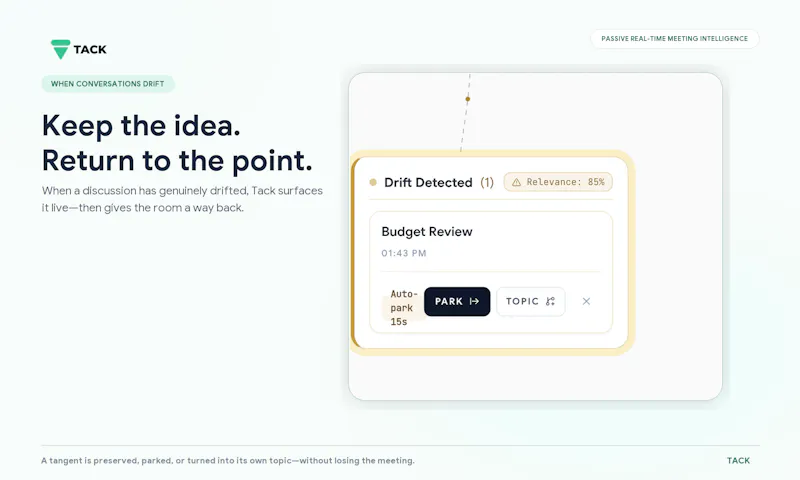
Task: Click the timeline marker dot on dashed line
Action: [x=467, y=99]
